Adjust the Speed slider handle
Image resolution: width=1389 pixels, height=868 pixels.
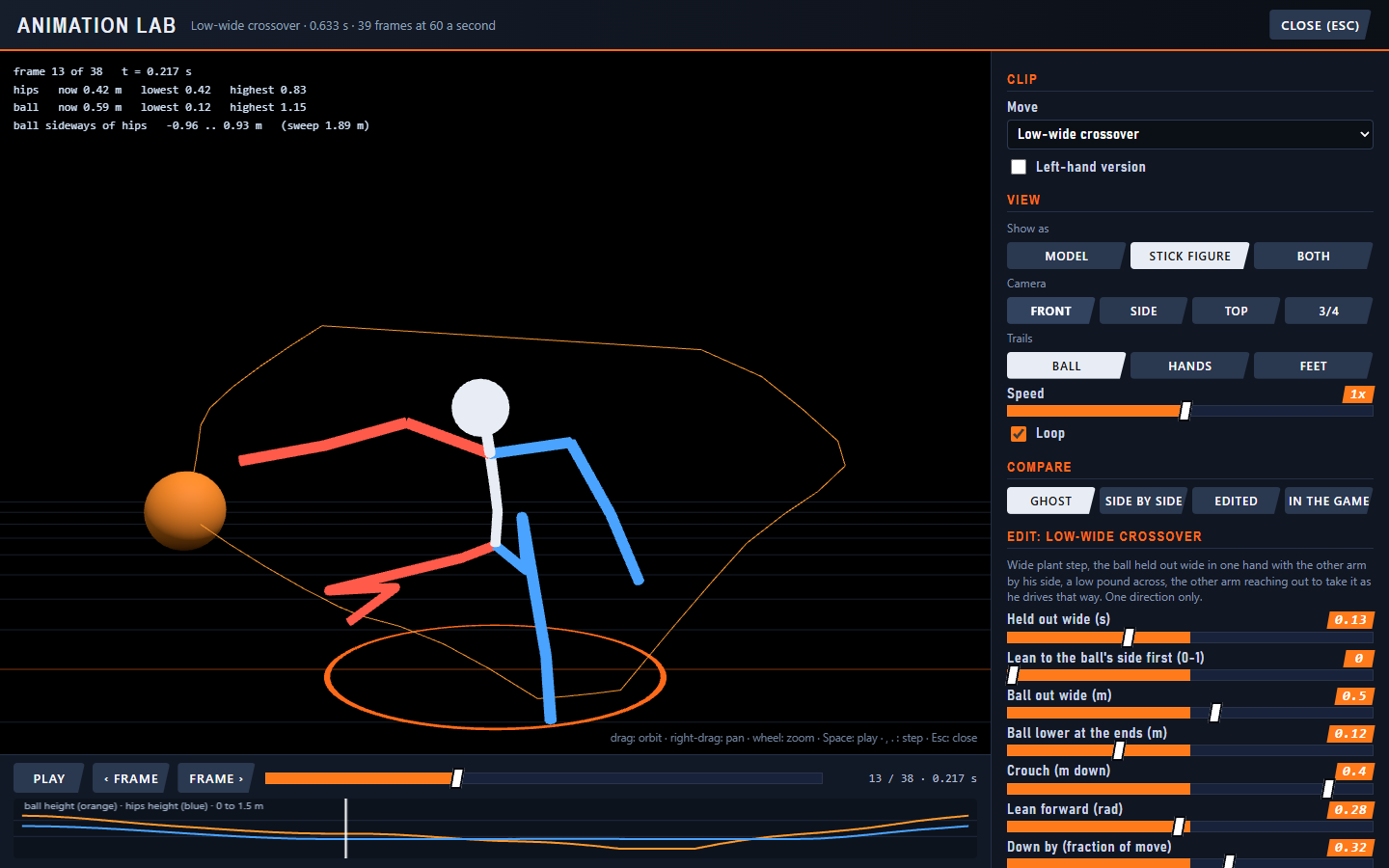(1185, 411)
